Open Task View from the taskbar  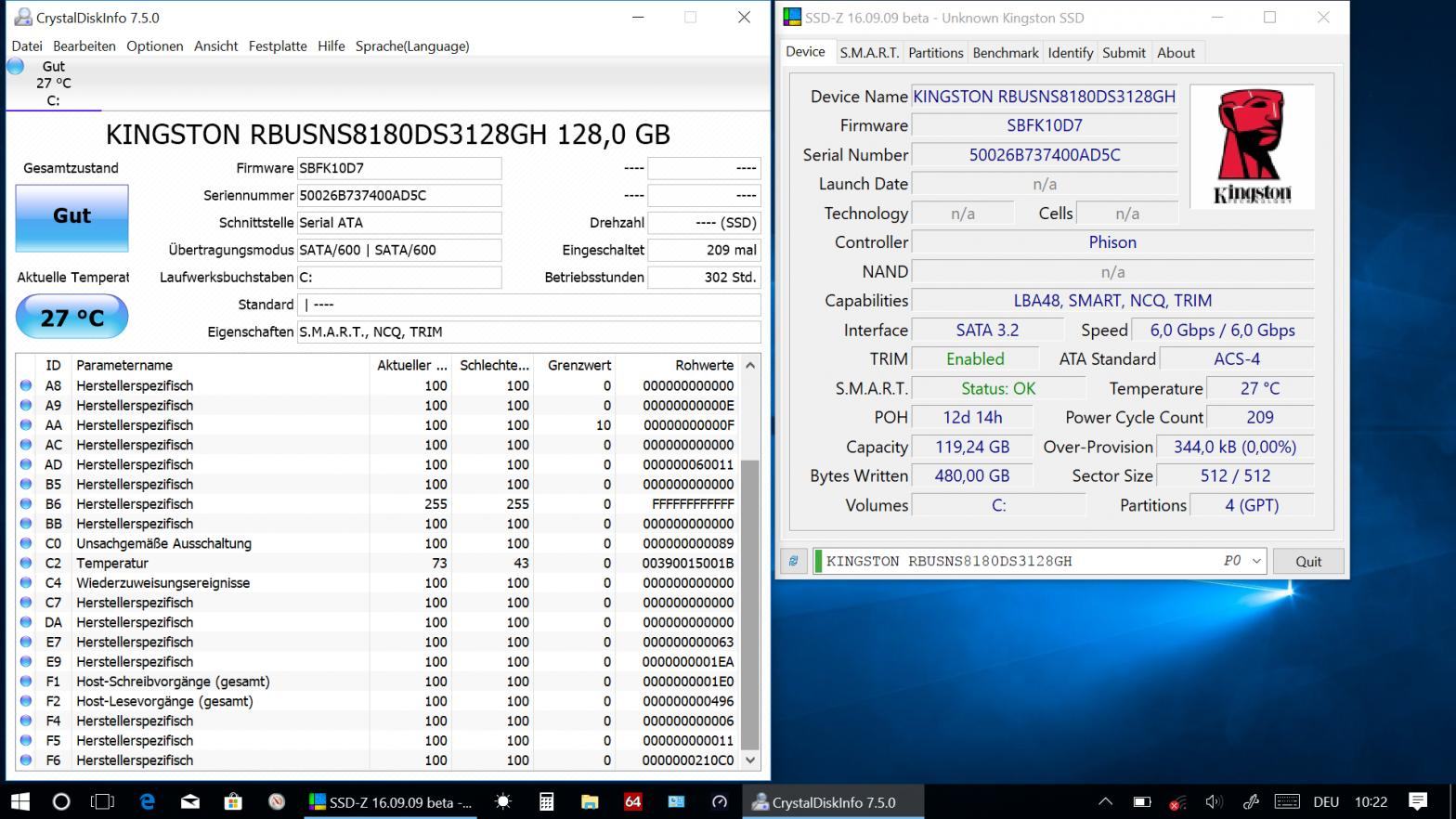coord(102,801)
